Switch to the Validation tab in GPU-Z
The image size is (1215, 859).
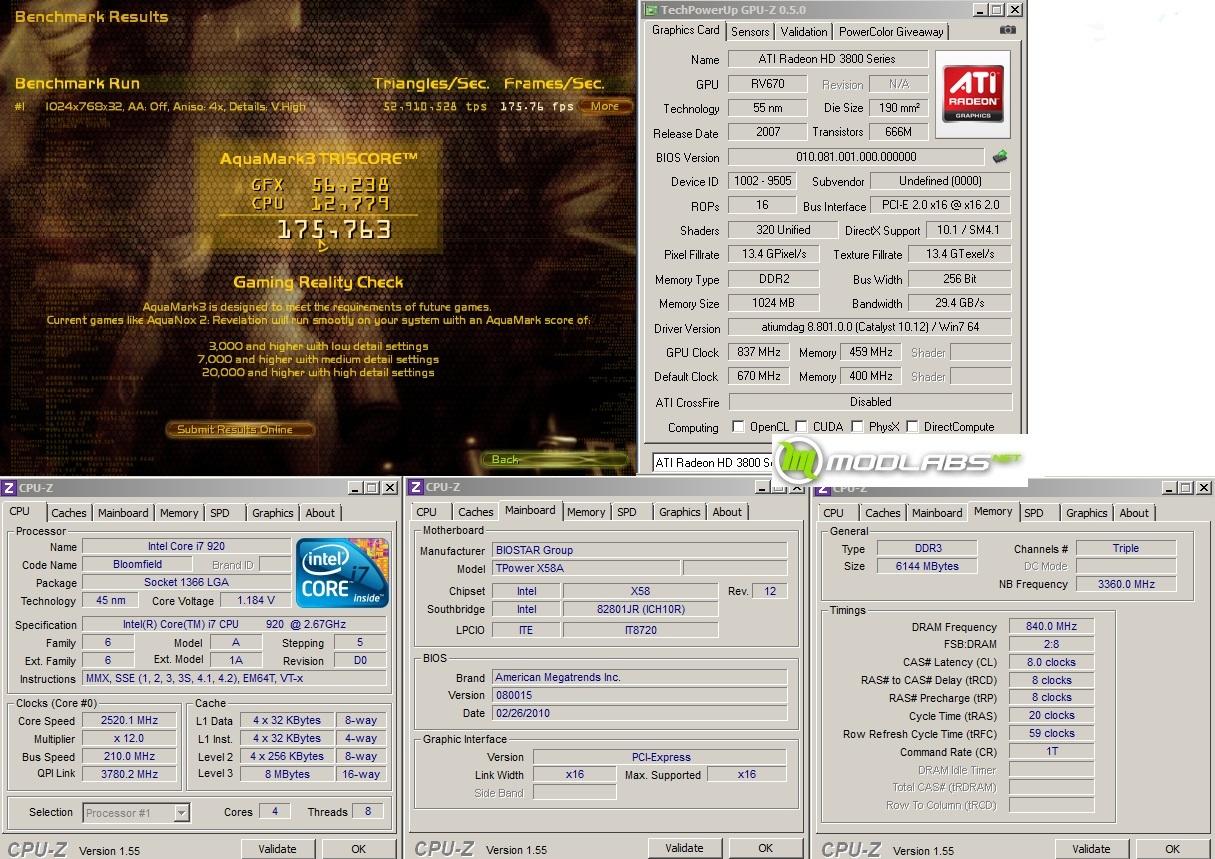[804, 31]
